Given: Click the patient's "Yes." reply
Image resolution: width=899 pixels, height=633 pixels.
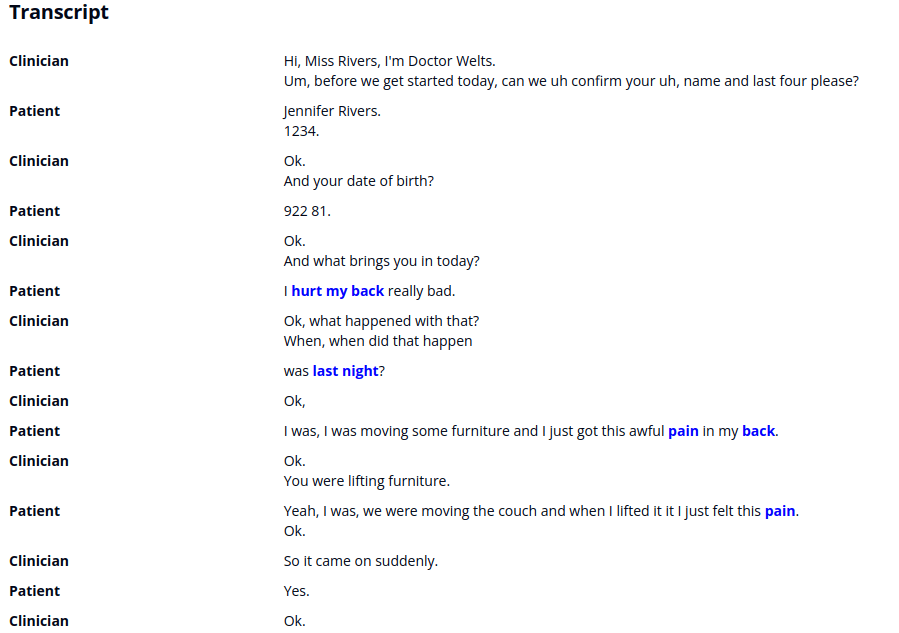Looking at the screenshot, I should (x=296, y=591).
